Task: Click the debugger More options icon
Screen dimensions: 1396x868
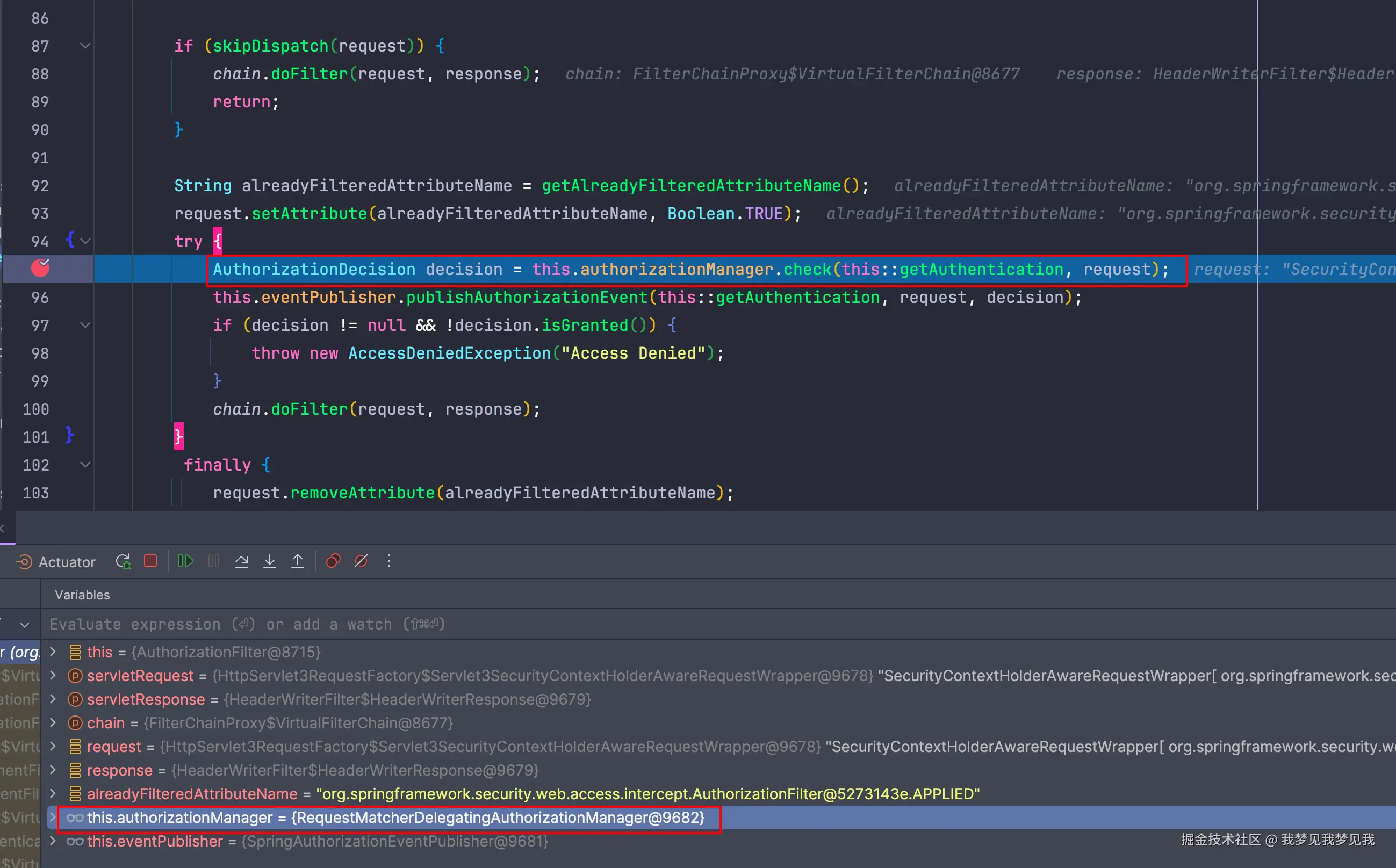Action: click(389, 561)
